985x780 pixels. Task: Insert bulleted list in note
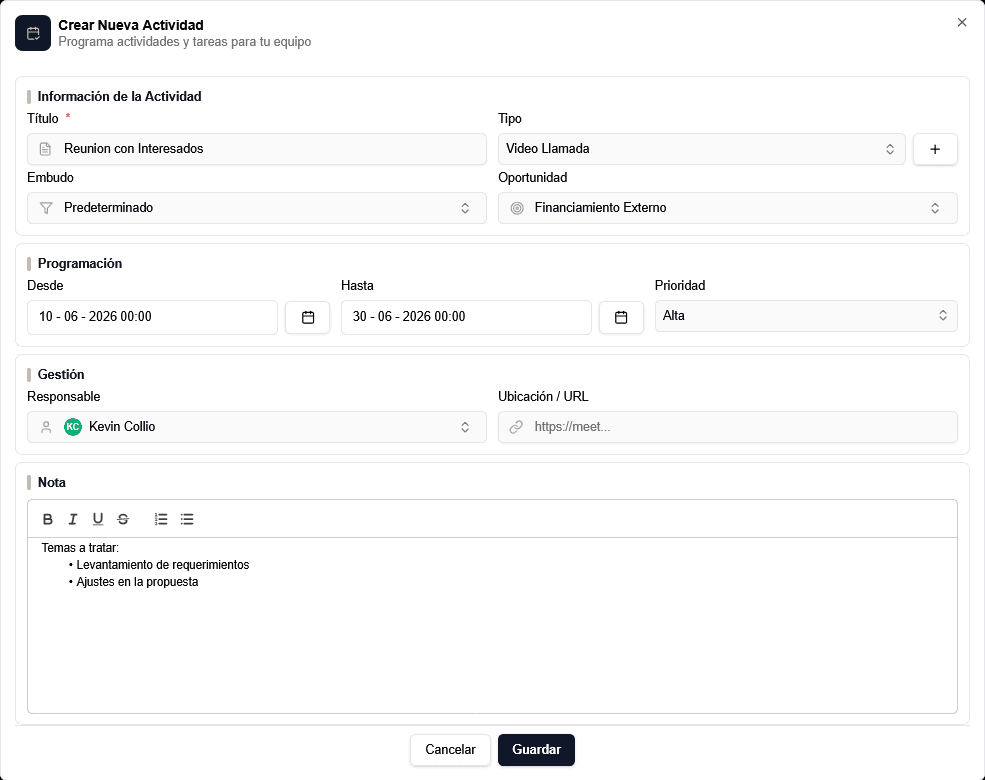(x=187, y=519)
